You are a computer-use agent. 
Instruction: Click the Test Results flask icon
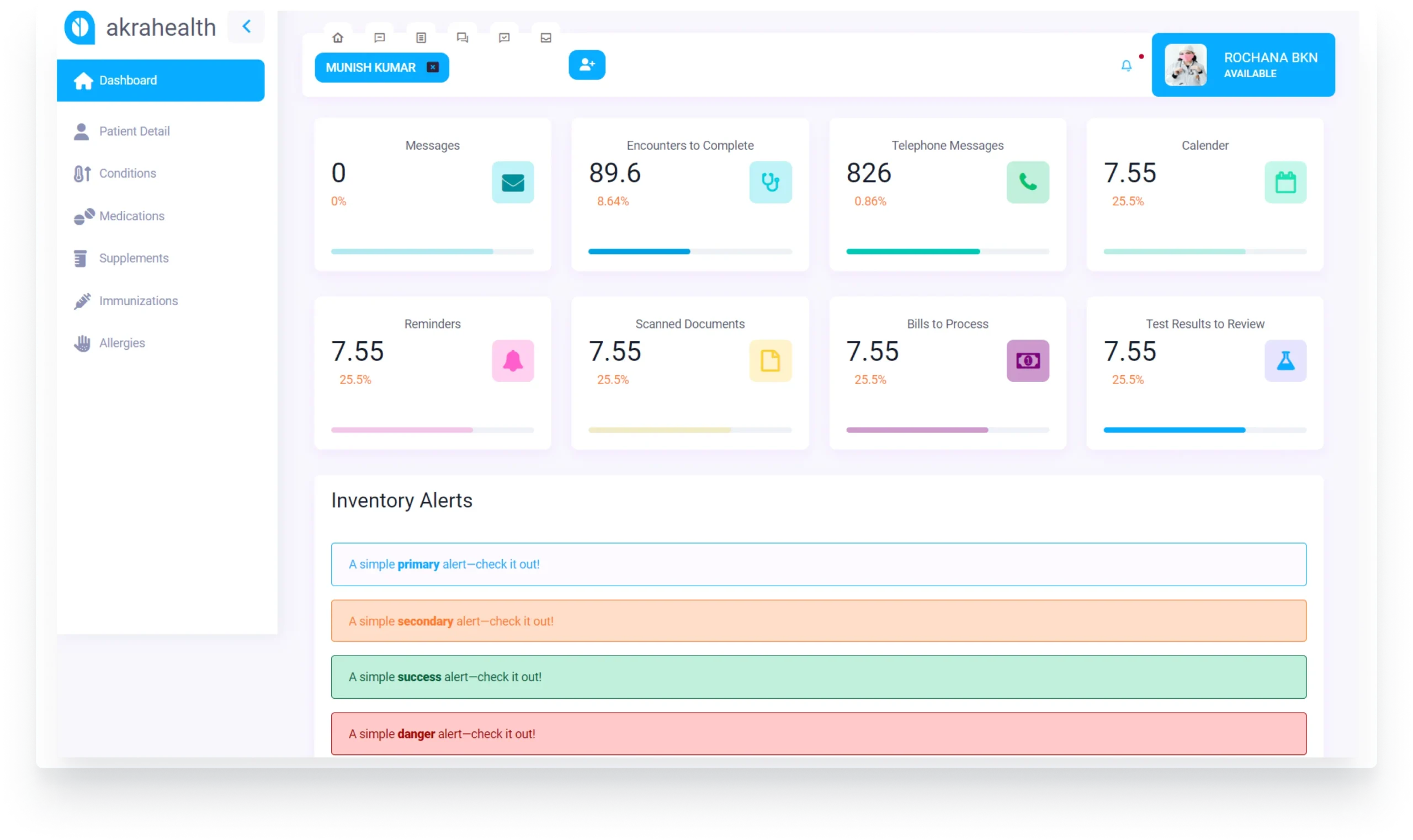1285,360
